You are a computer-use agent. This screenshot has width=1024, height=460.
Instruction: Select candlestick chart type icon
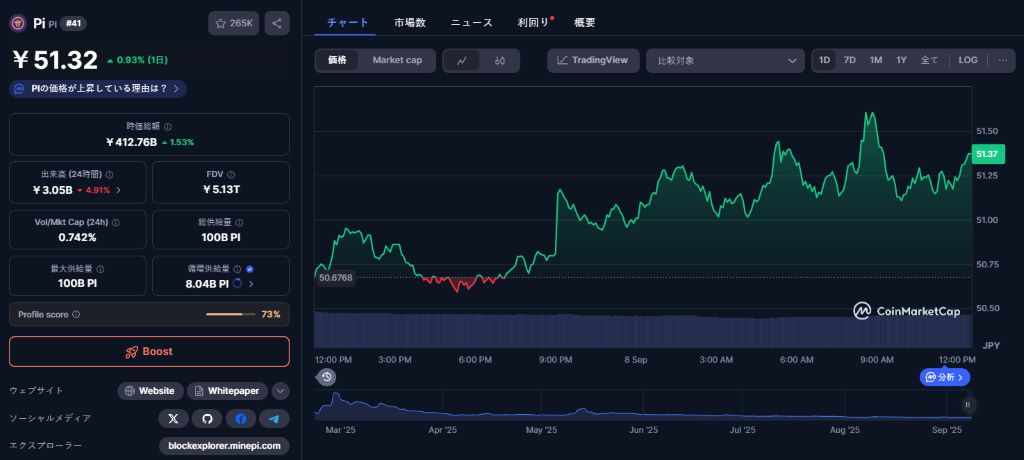(500, 61)
